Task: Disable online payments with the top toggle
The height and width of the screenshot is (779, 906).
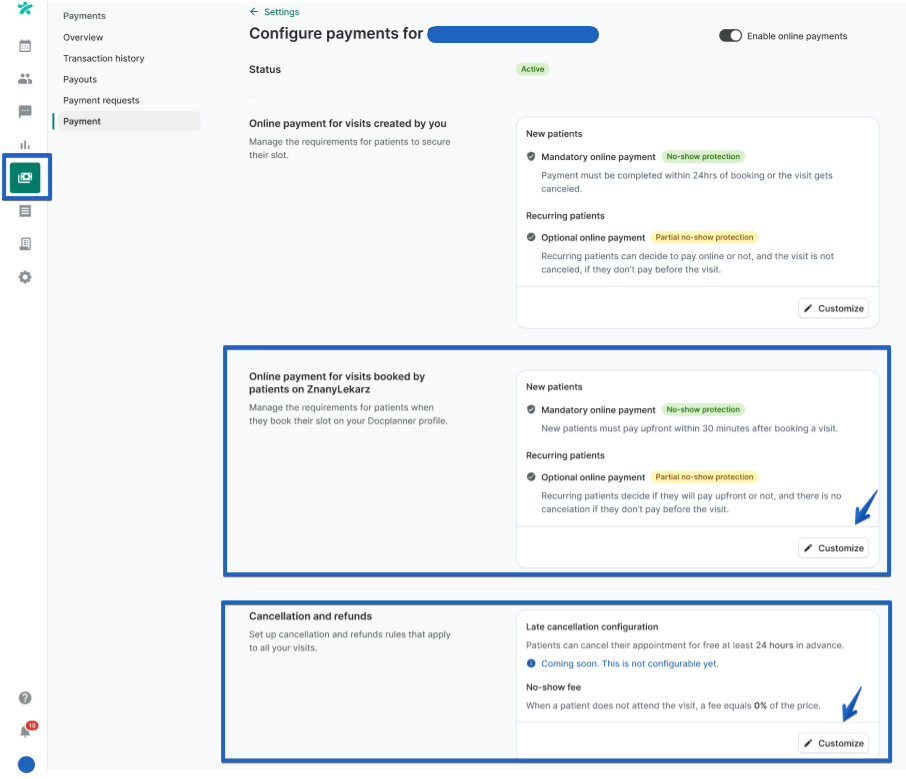Action: (x=729, y=35)
